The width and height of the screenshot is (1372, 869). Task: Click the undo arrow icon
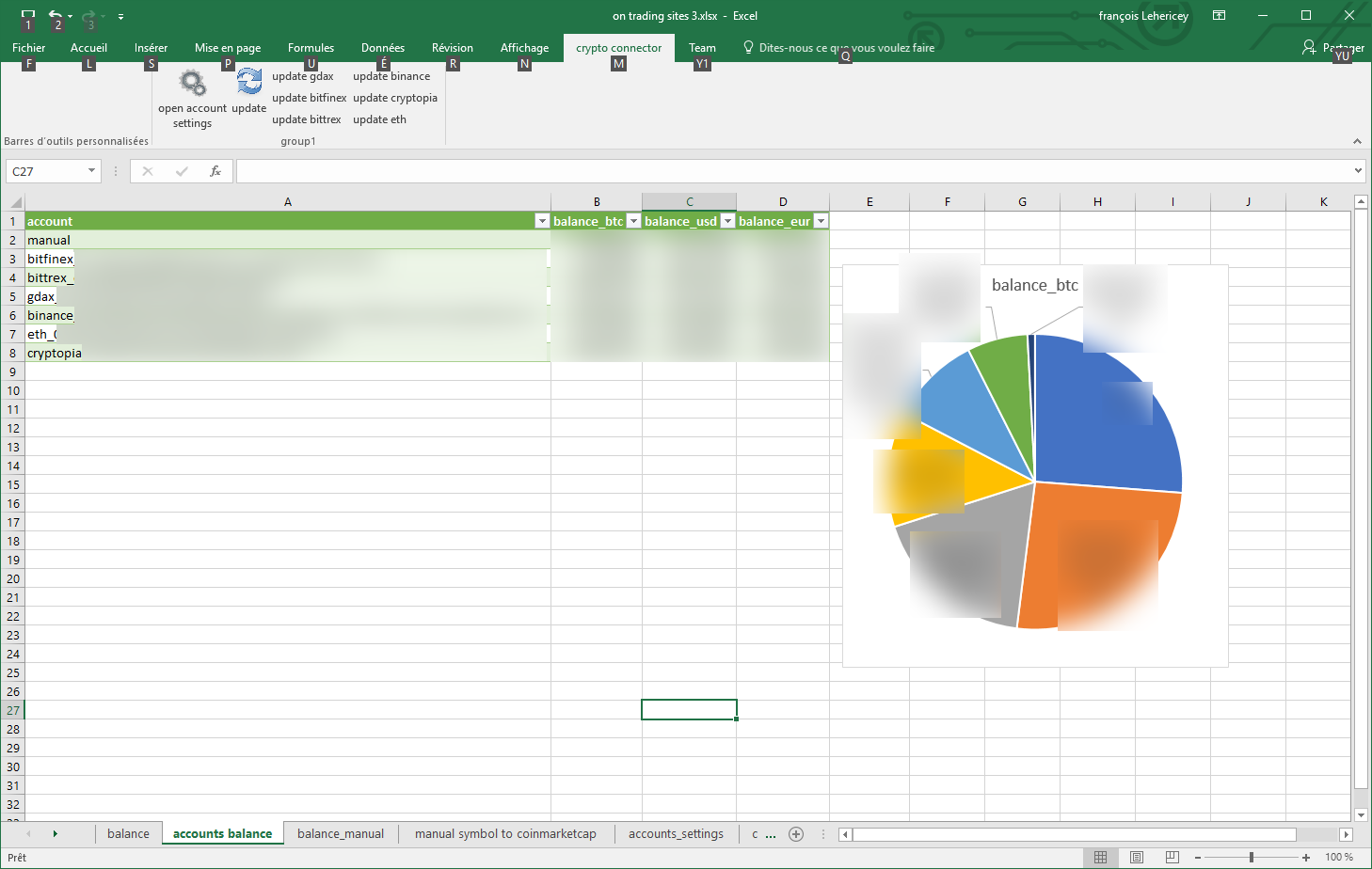56,16
